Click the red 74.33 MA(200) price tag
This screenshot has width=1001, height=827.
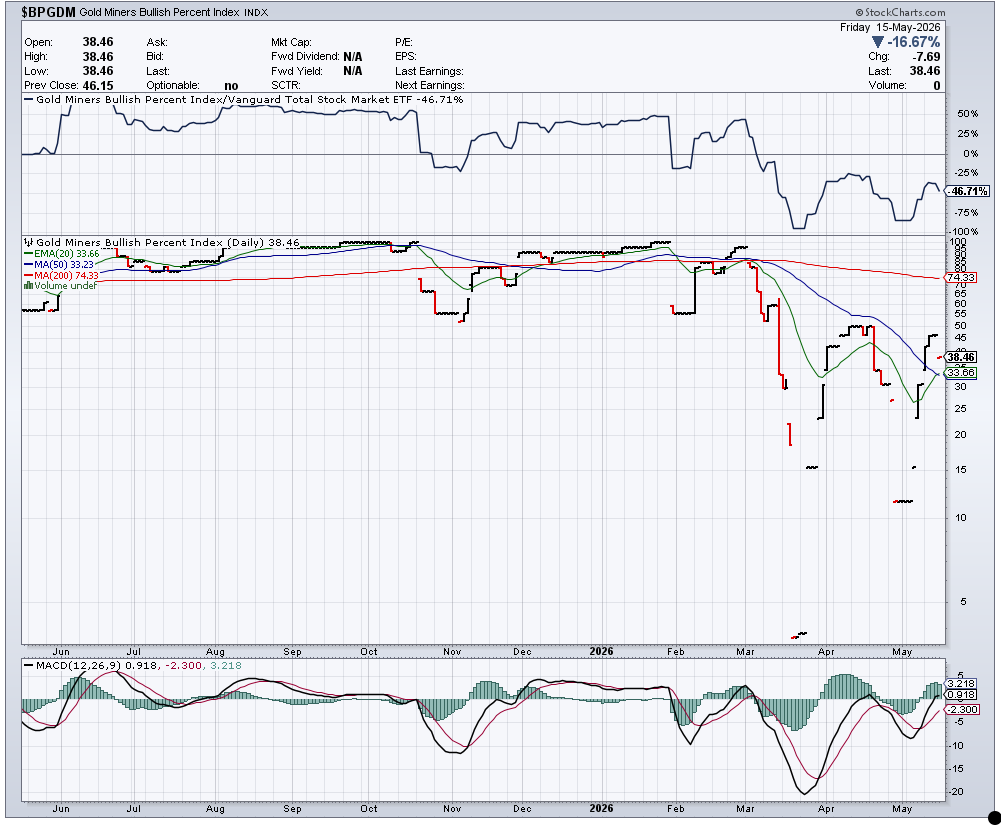click(961, 278)
